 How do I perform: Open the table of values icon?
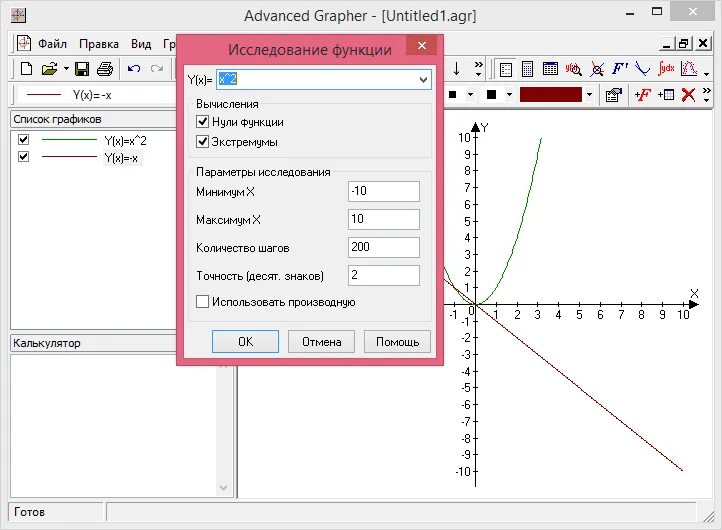(550, 69)
